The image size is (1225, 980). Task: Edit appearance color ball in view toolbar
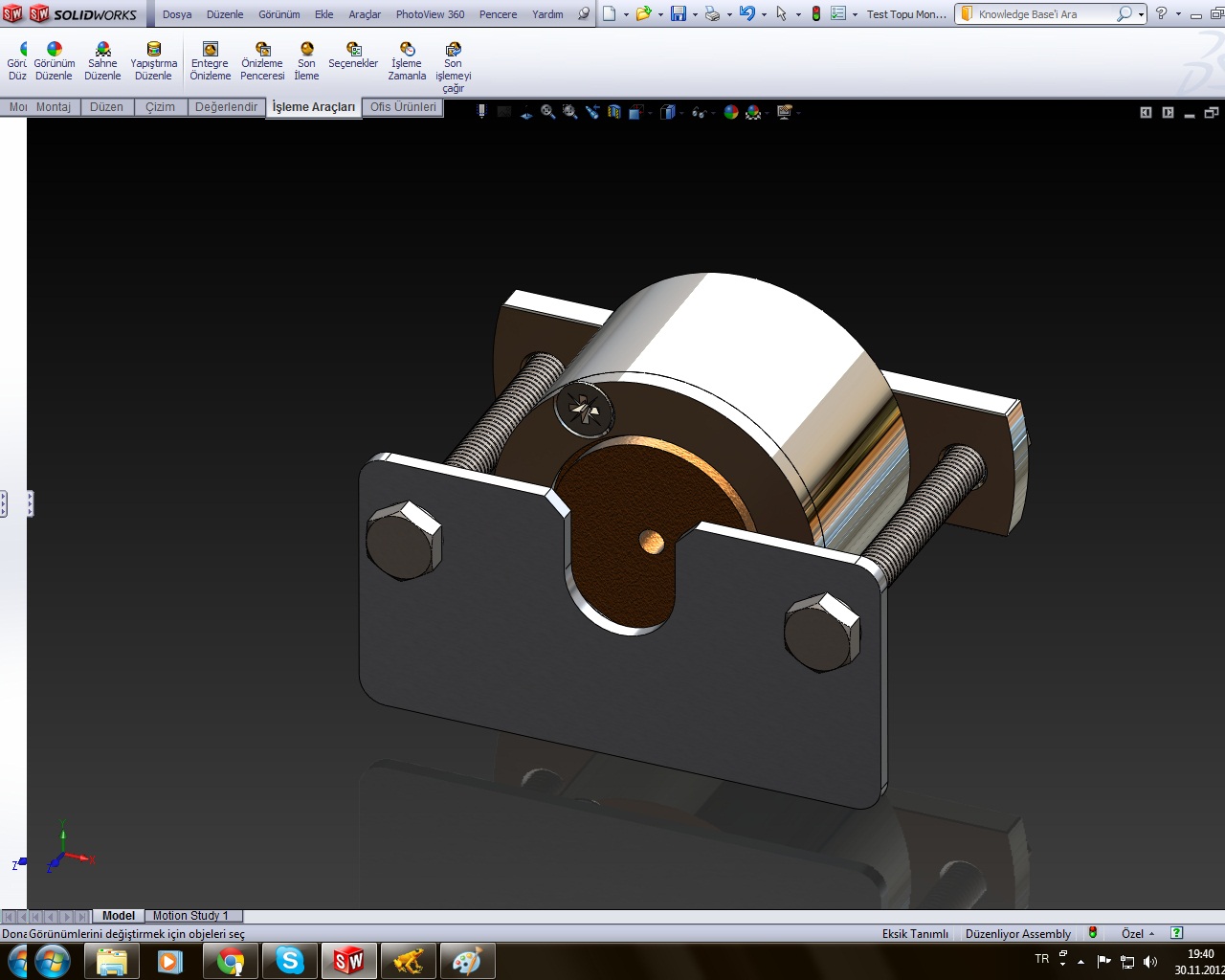tap(731, 112)
